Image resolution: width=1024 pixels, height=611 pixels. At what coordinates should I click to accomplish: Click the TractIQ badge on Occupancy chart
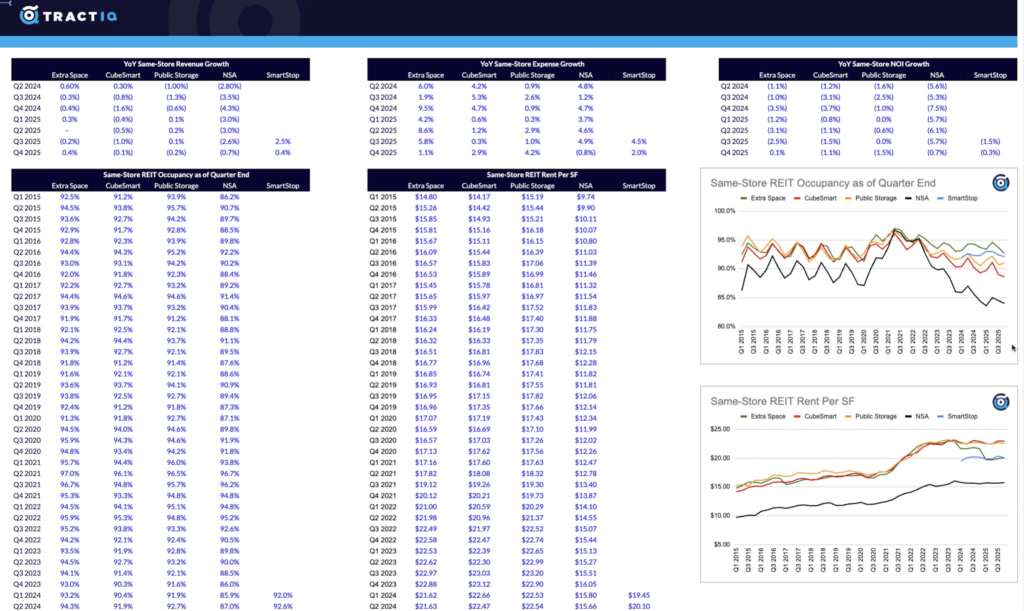(x=999, y=182)
